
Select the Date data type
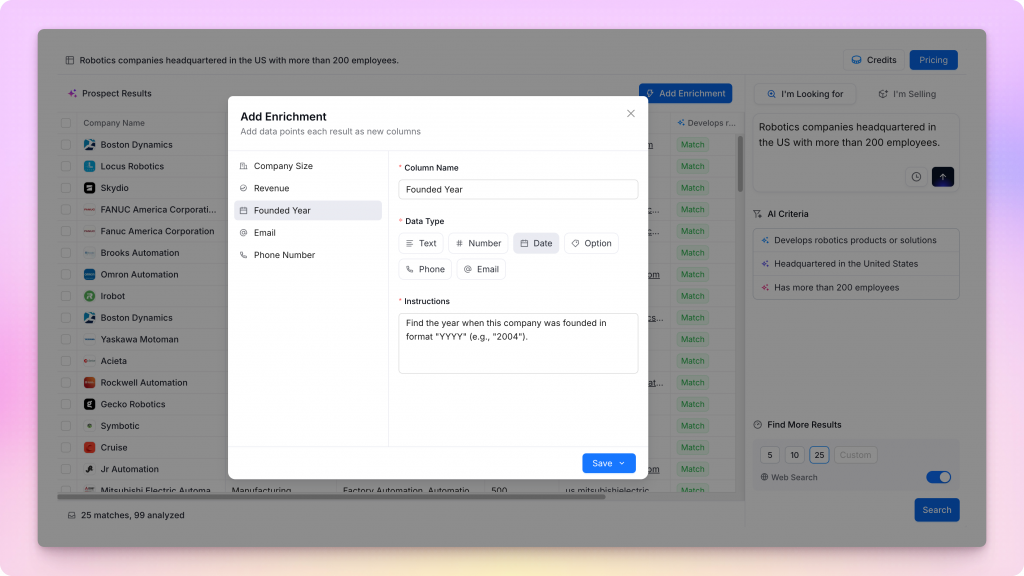536,243
